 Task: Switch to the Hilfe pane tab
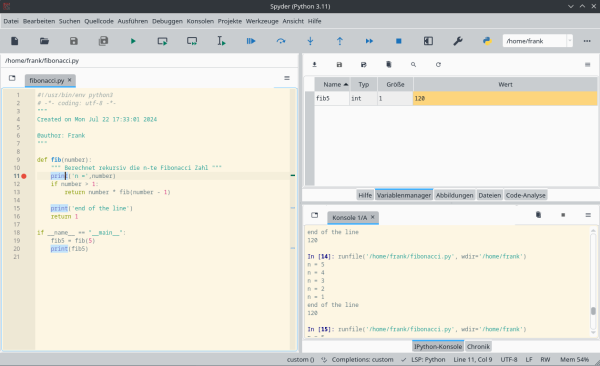coord(365,195)
